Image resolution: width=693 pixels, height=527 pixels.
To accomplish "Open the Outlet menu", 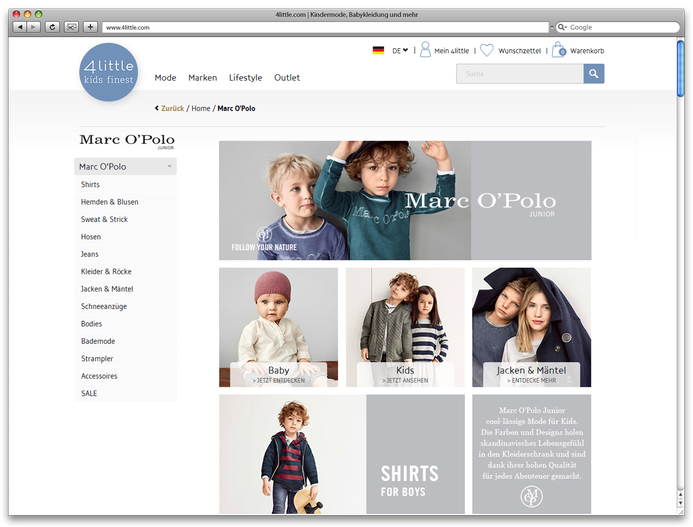I will click(287, 78).
